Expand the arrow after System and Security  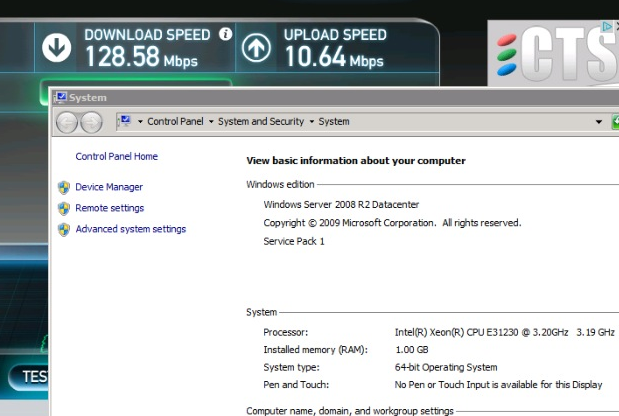311,122
